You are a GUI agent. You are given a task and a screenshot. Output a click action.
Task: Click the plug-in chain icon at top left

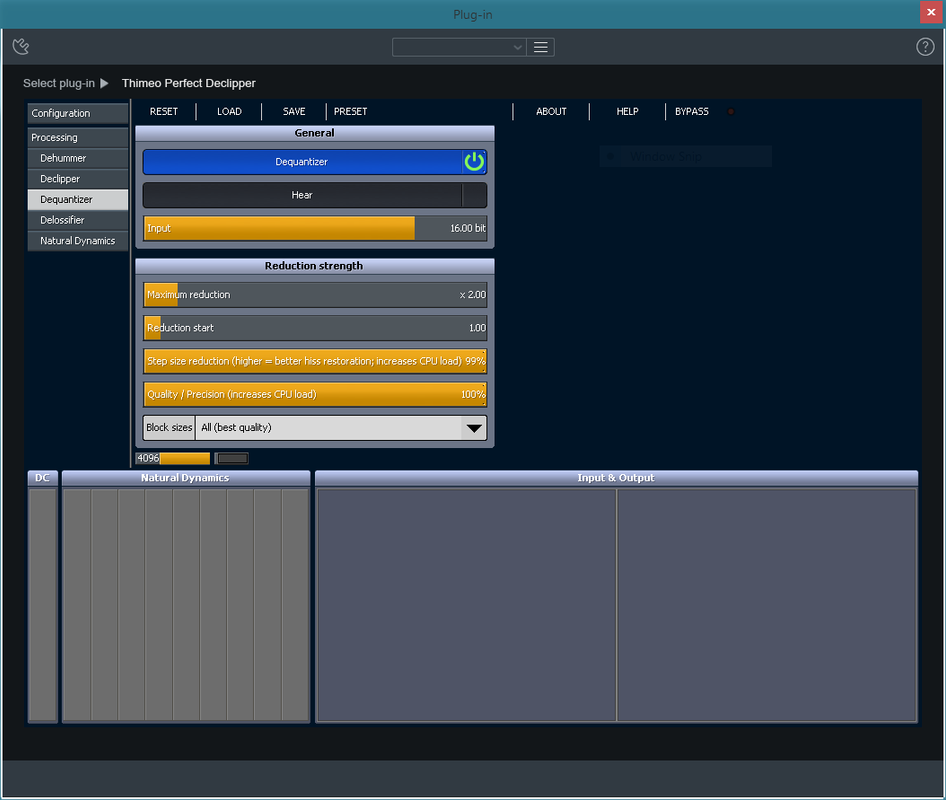pyautogui.click(x=21, y=46)
